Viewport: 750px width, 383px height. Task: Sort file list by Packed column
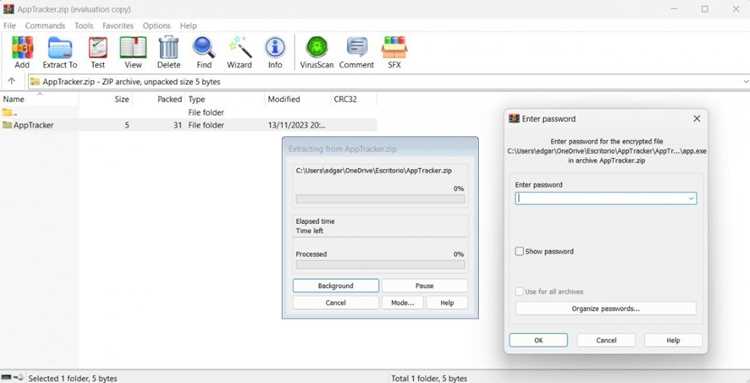[x=170, y=99]
